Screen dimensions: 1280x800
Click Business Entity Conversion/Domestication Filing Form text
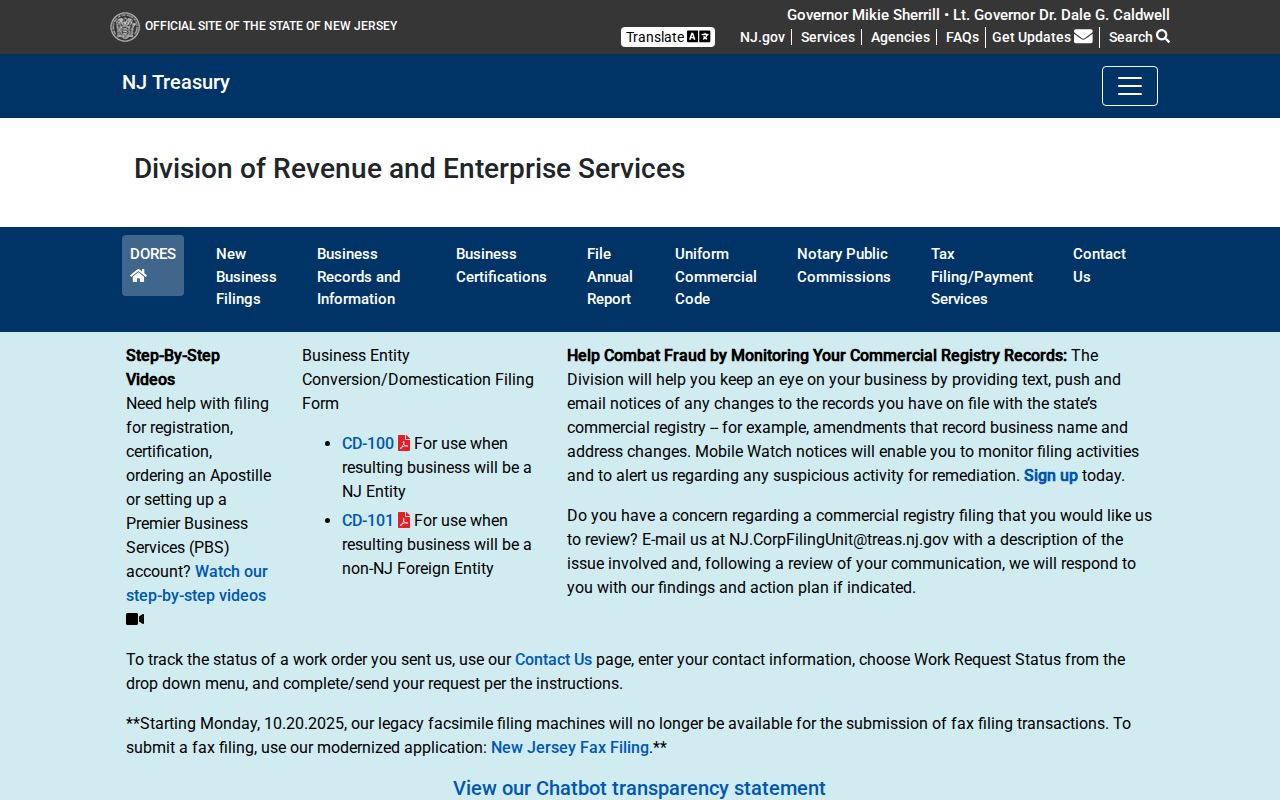click(x=418, y=379)
